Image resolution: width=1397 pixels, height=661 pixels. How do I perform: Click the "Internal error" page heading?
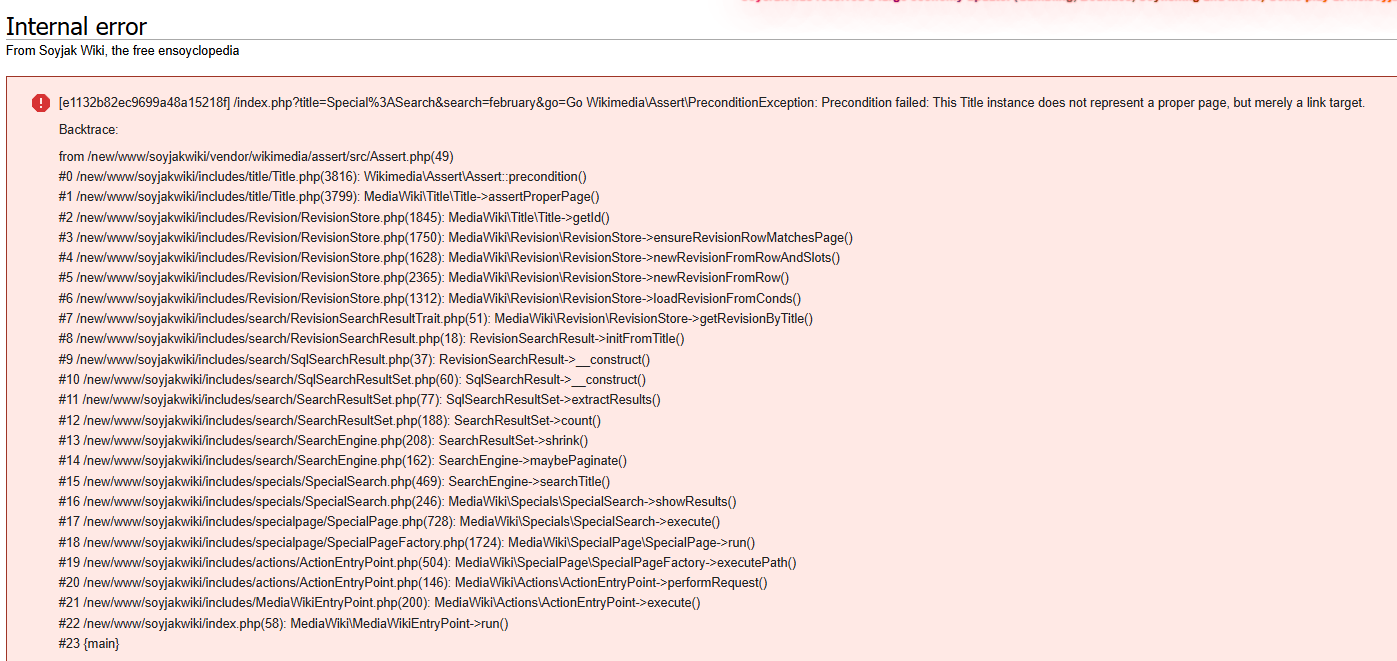coord(77,27)
